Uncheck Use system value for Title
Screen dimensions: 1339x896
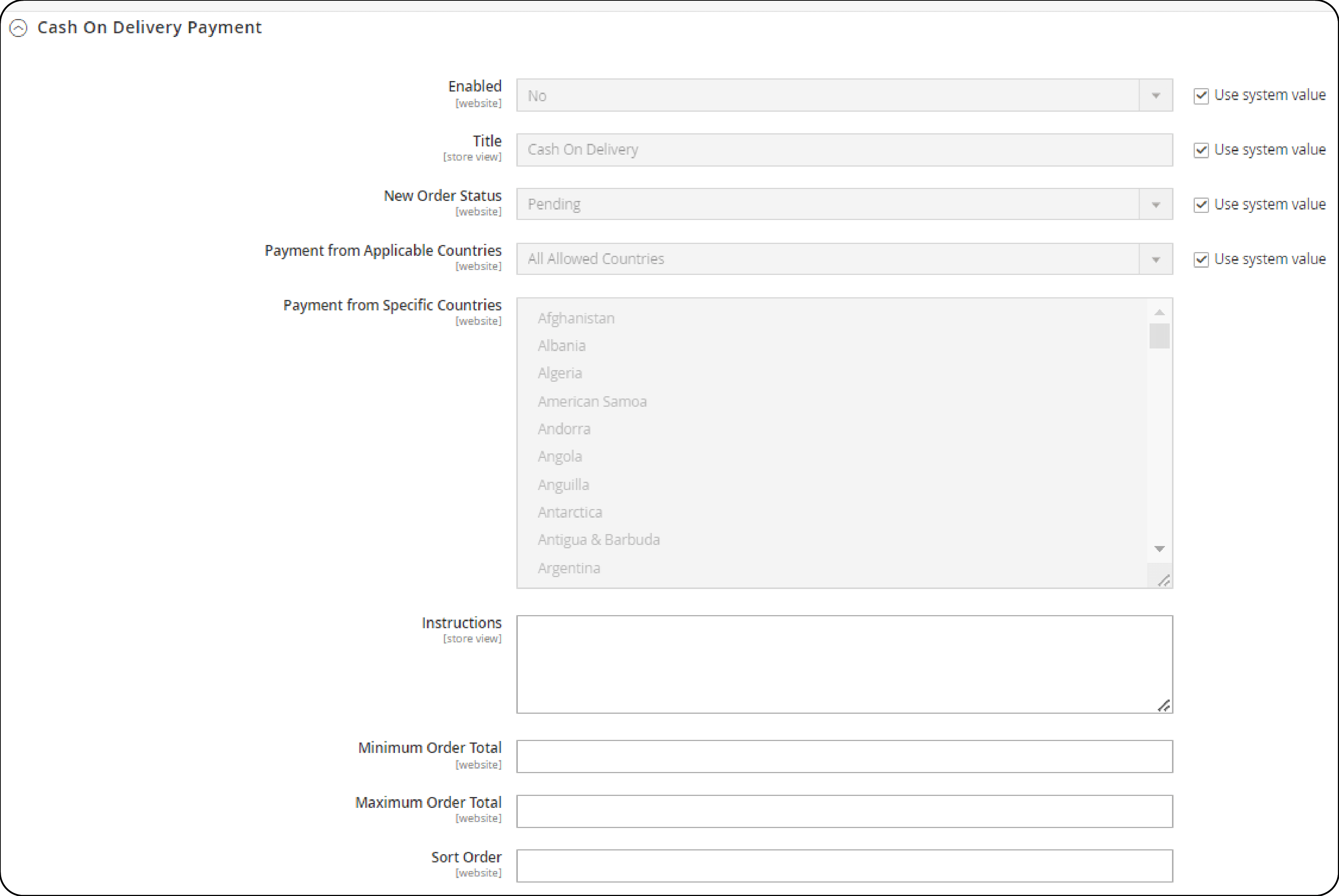(x=1201, y=150)
